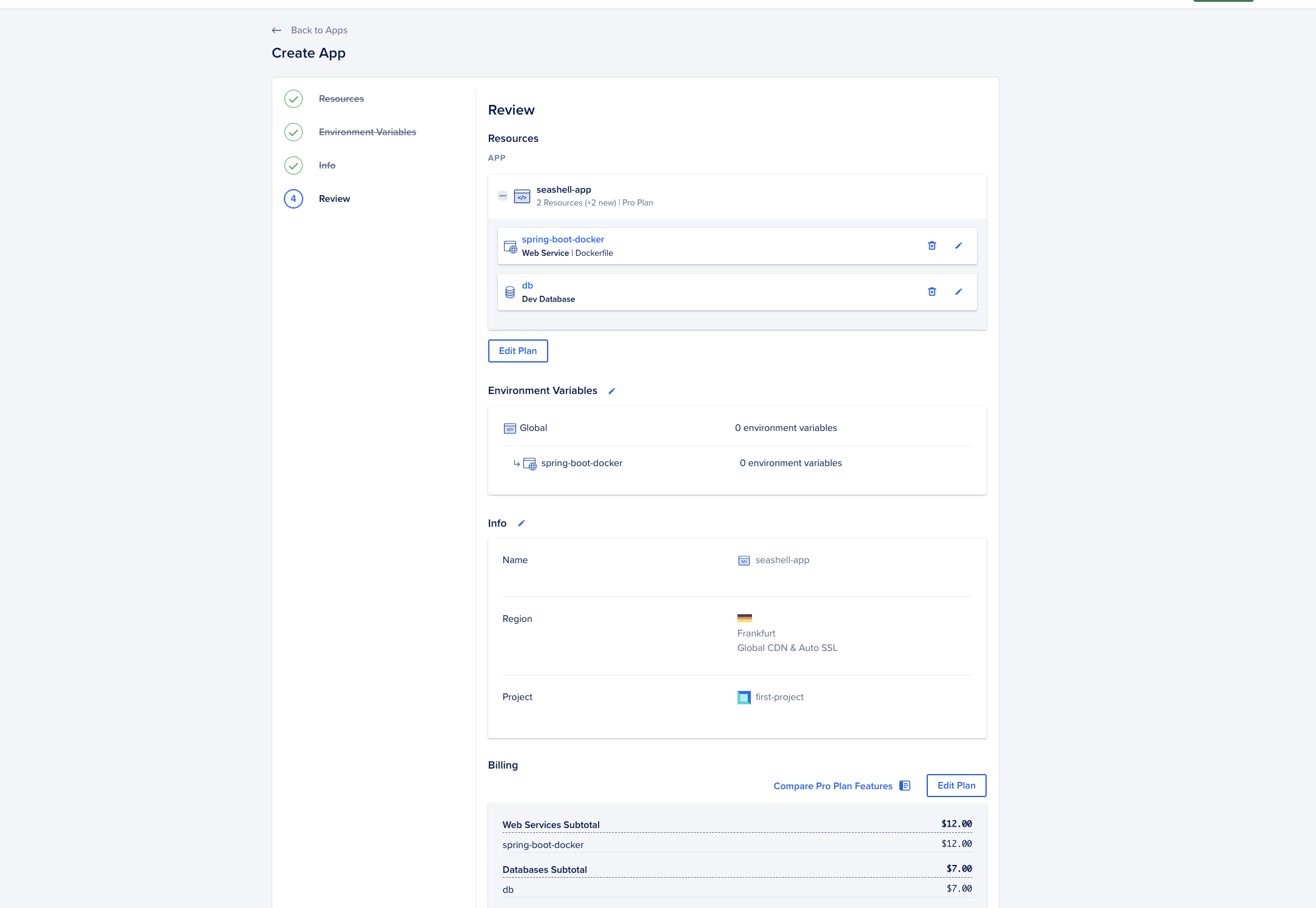Collapse the seashell-app resource group
Screen dimensions: 1316x908
tap(503, 196)
